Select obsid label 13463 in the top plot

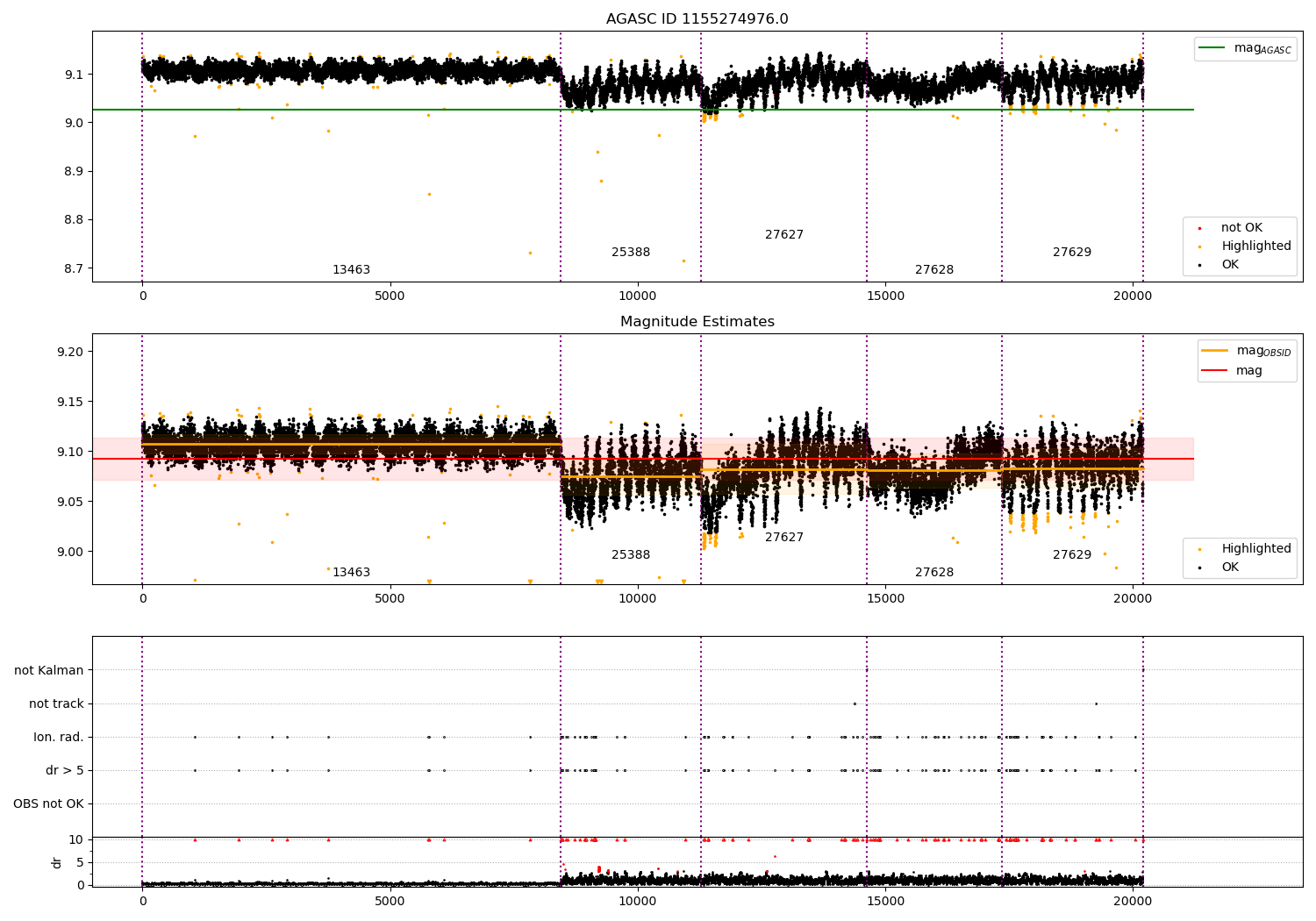pyautogui.click(x=351, y=270)
